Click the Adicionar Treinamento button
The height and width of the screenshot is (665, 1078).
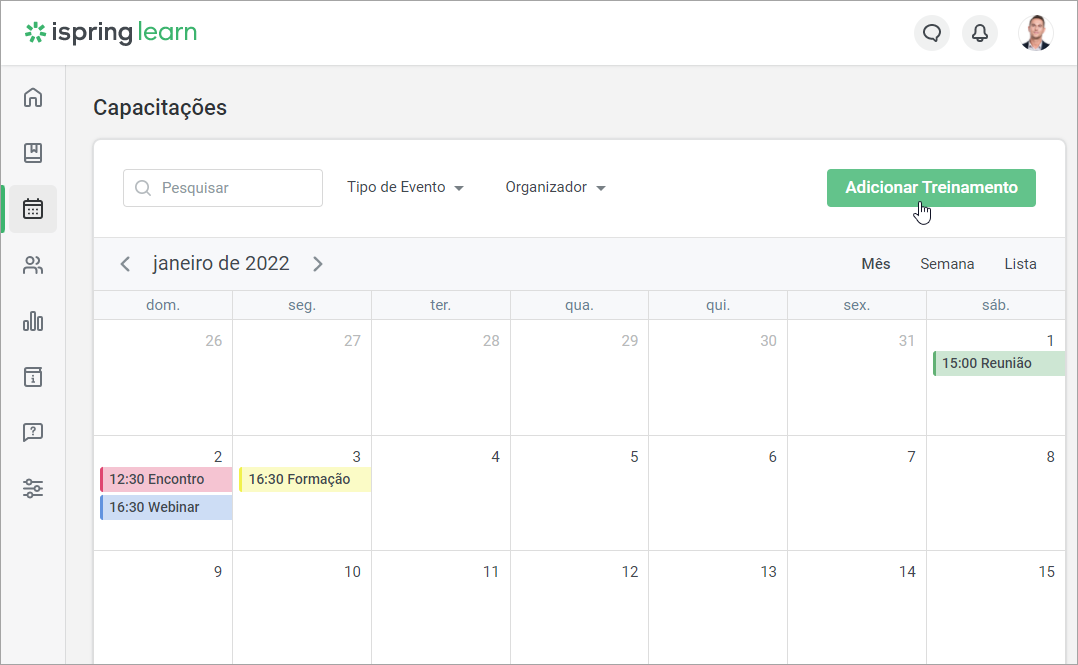(931, 188)
